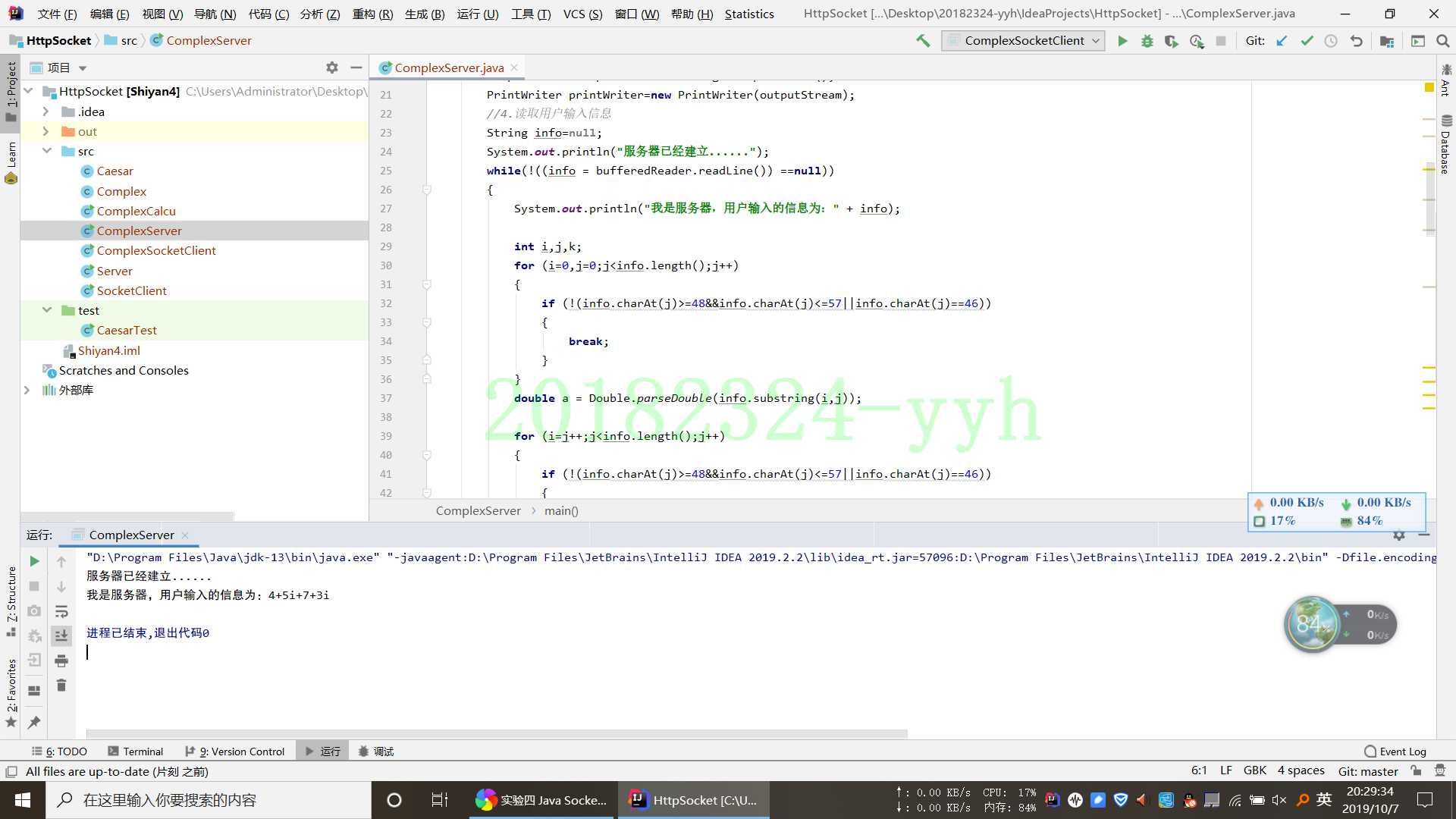Click the ComplexServer run tab
The height and width of the screenshot is (819, 1456).
(131, 534)
